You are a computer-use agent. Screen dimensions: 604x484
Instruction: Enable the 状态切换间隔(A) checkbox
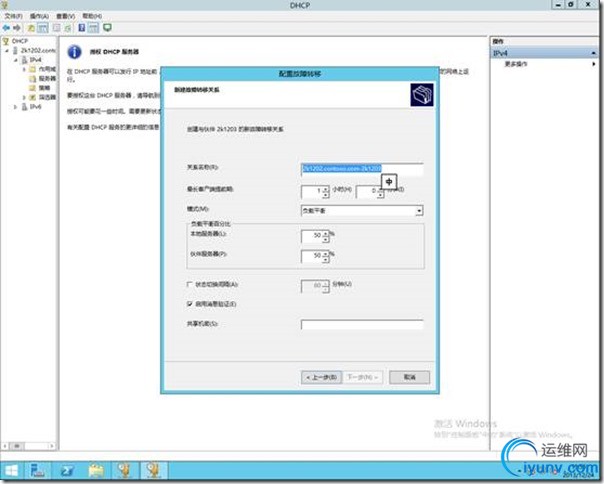190,284
